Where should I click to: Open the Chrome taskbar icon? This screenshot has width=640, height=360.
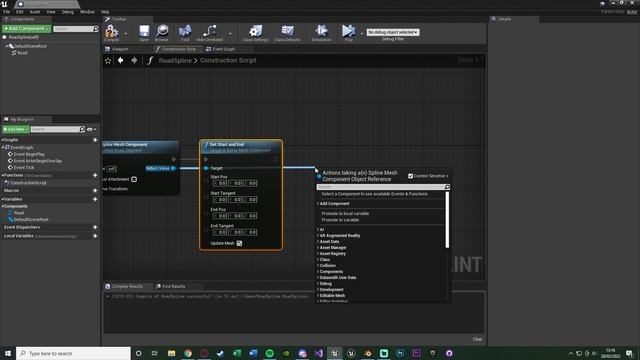pyautogui.click(x=188, y=353)
